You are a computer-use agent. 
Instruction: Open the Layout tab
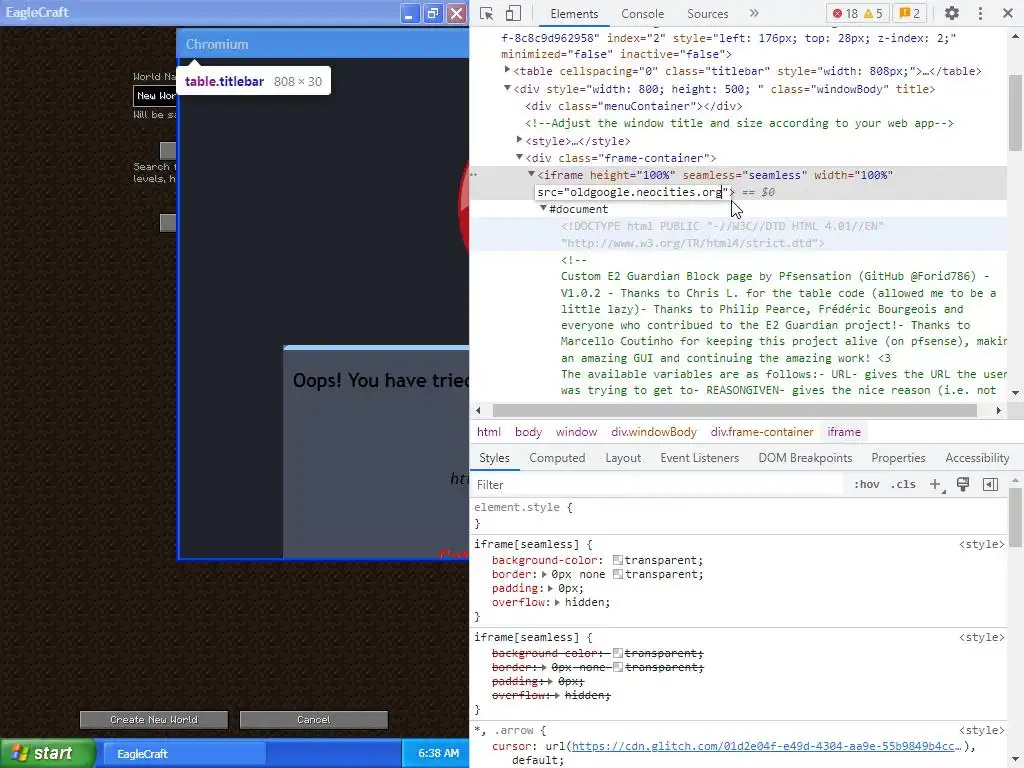click(x=623, y=458)
